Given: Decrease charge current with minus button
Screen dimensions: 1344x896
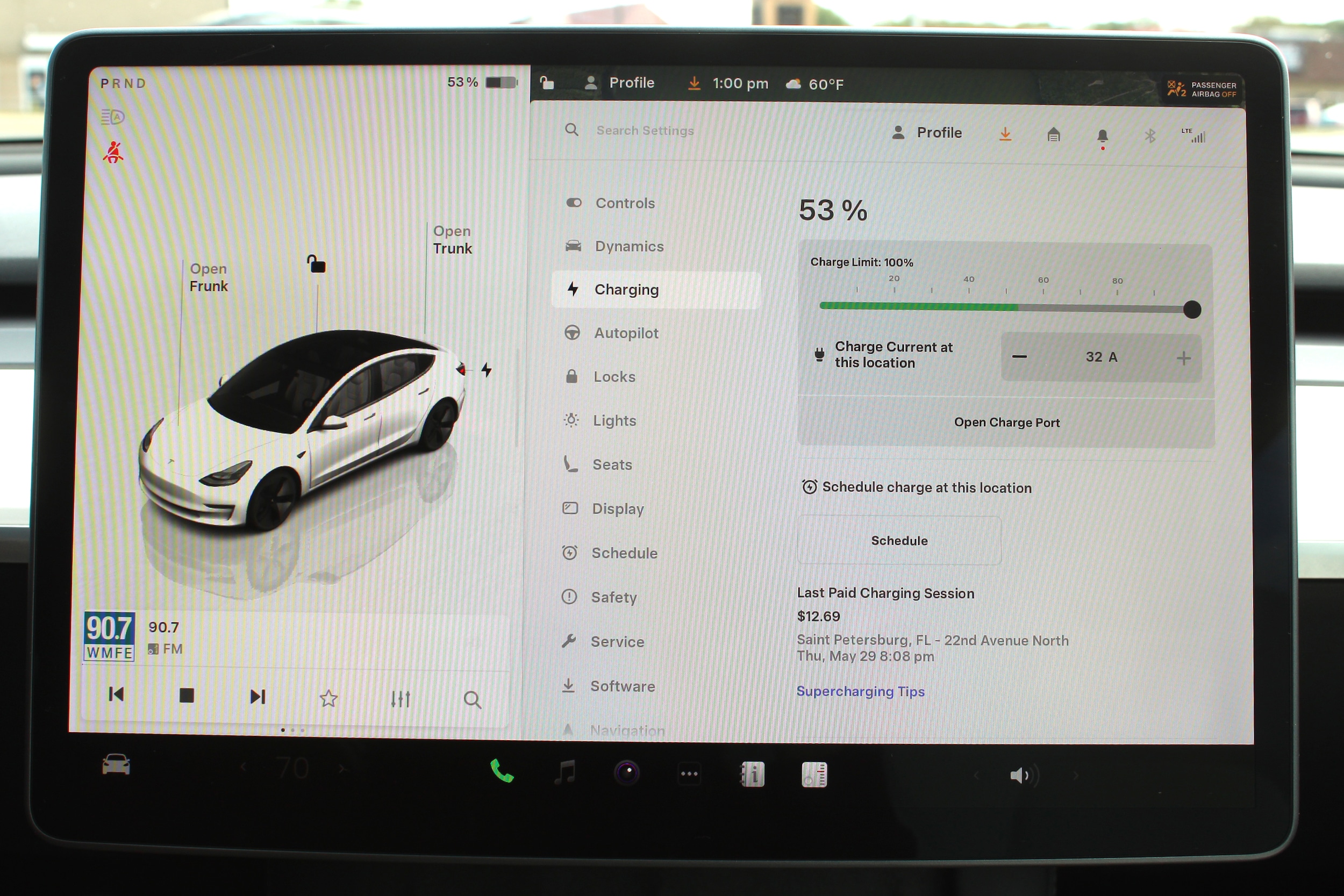Looking at the screenshot, I should point(1019,356).
